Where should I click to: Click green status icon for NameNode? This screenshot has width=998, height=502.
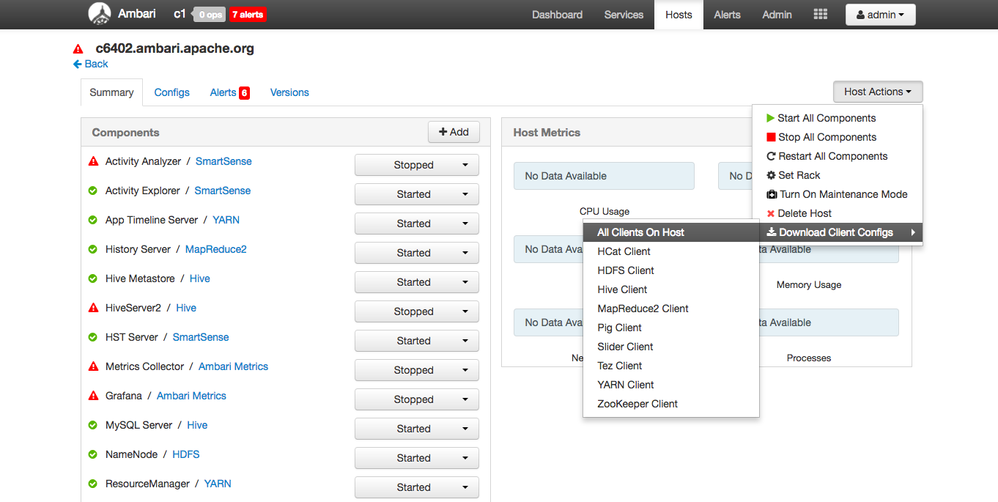tap(93, 454)
